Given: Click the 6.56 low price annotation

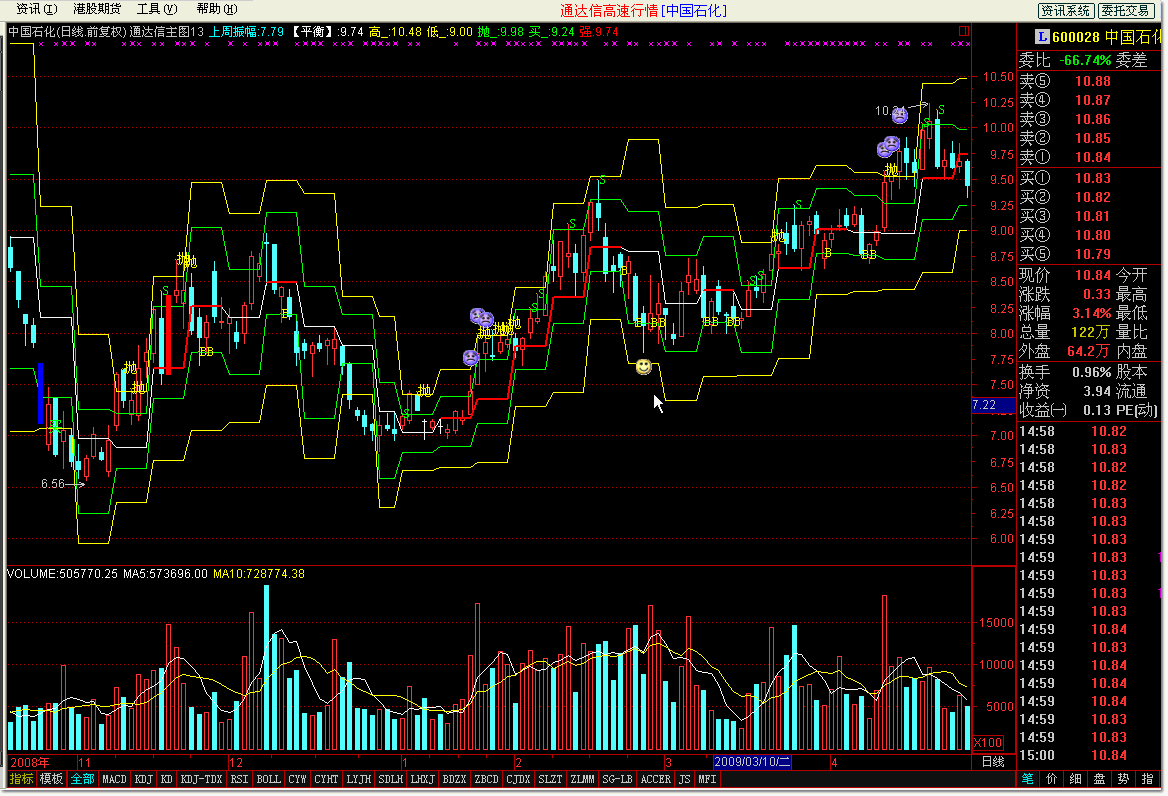Looking at the screenshot, I should click(53, 484).
